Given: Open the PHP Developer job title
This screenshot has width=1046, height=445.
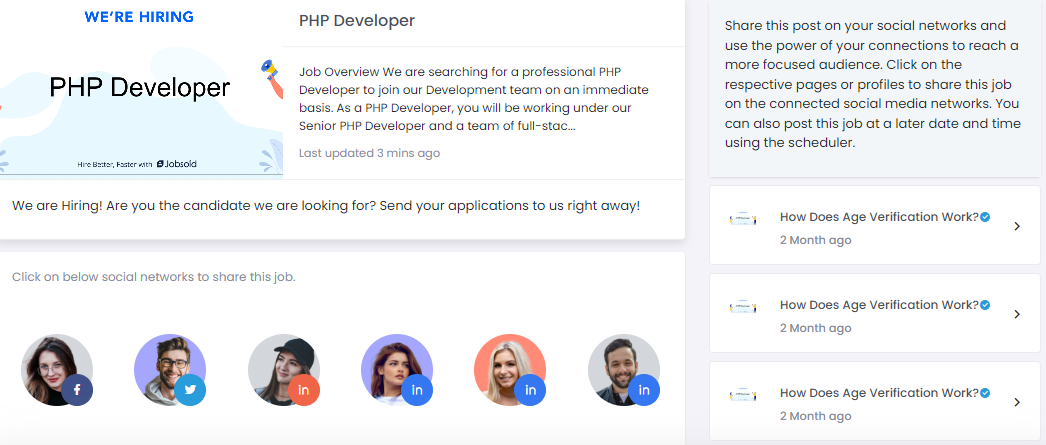Looking at the screenshot, I should [x=357, y=21].
